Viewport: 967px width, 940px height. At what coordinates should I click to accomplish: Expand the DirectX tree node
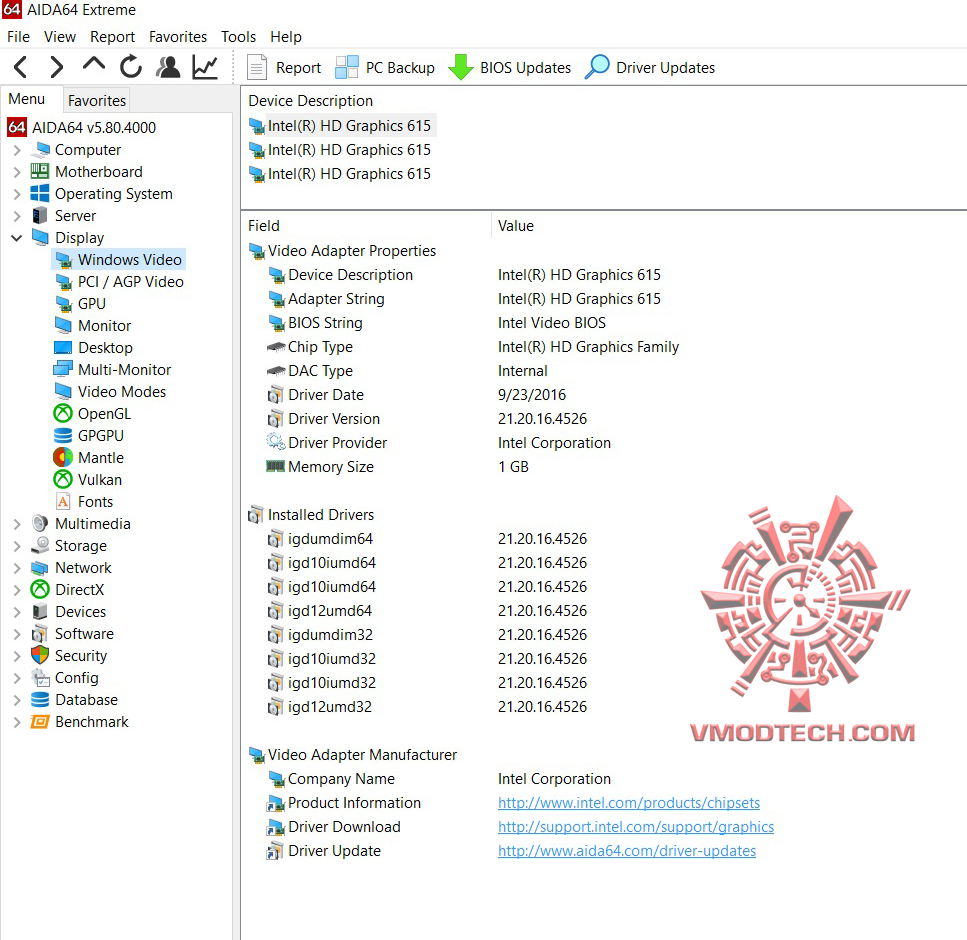17,590
